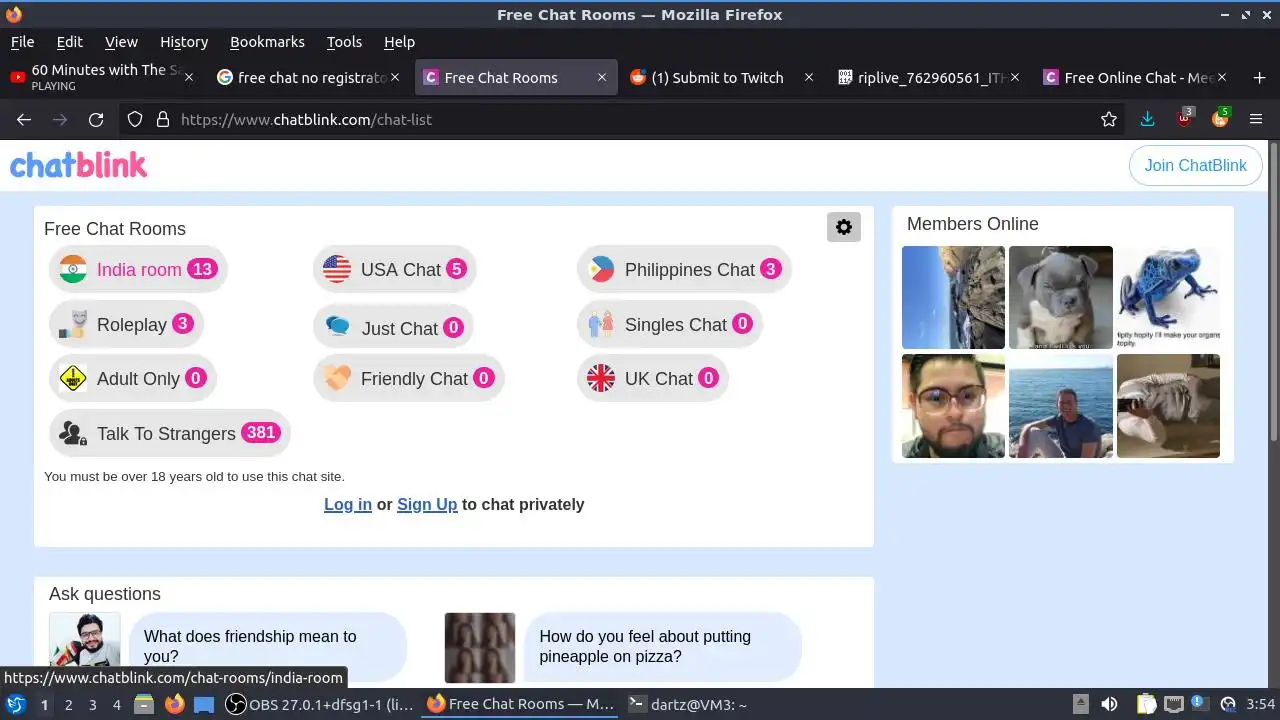This screenshot has width=1280, height=720.
Task: Open the taskbar start menu bird icon
Action: click(x=16, y=704)
